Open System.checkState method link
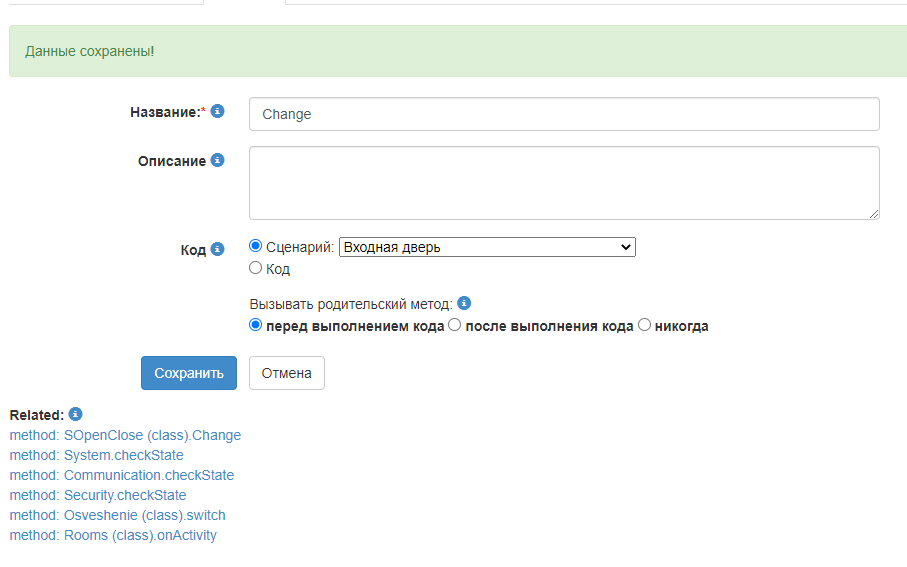This screenshot has width=907, height=567. click(x=96, y=455)
